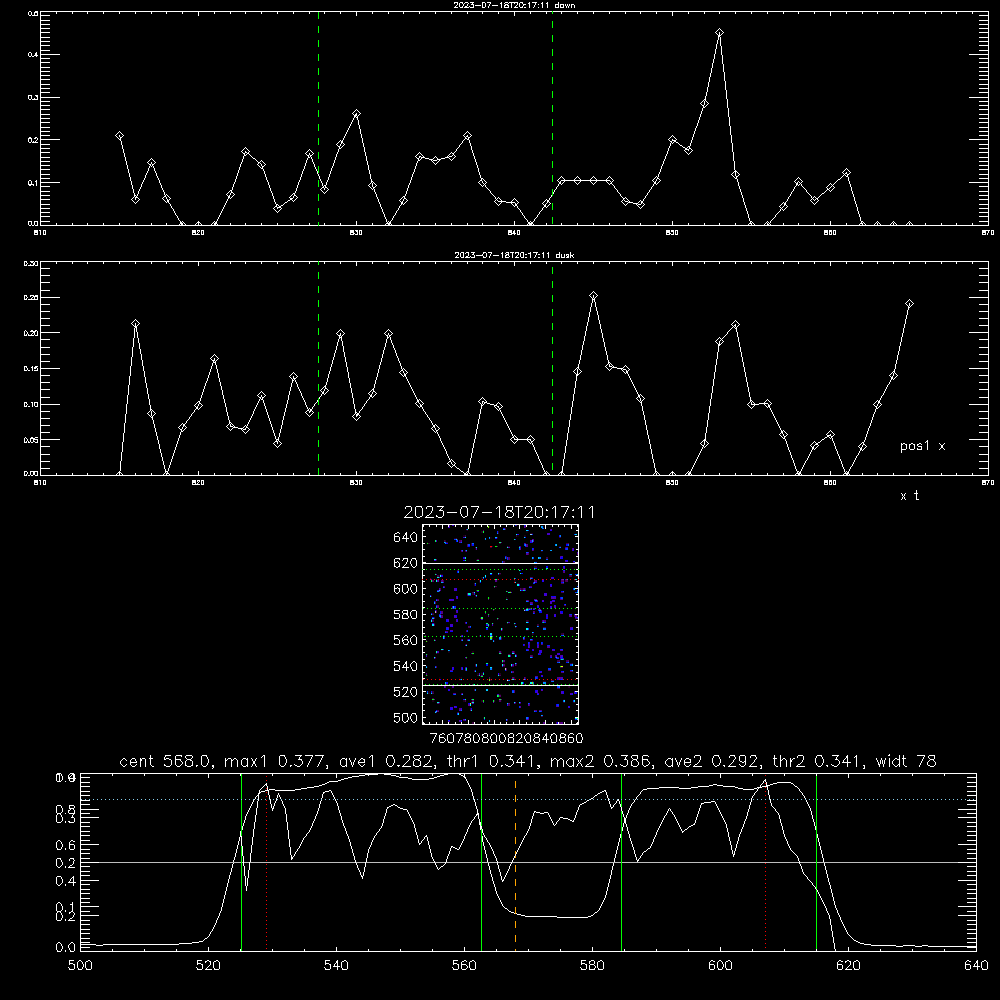Click green dashed line near 828 in dusk plot
Viewport: 1000px width, 1000px height.
click(x=318, y=370)
